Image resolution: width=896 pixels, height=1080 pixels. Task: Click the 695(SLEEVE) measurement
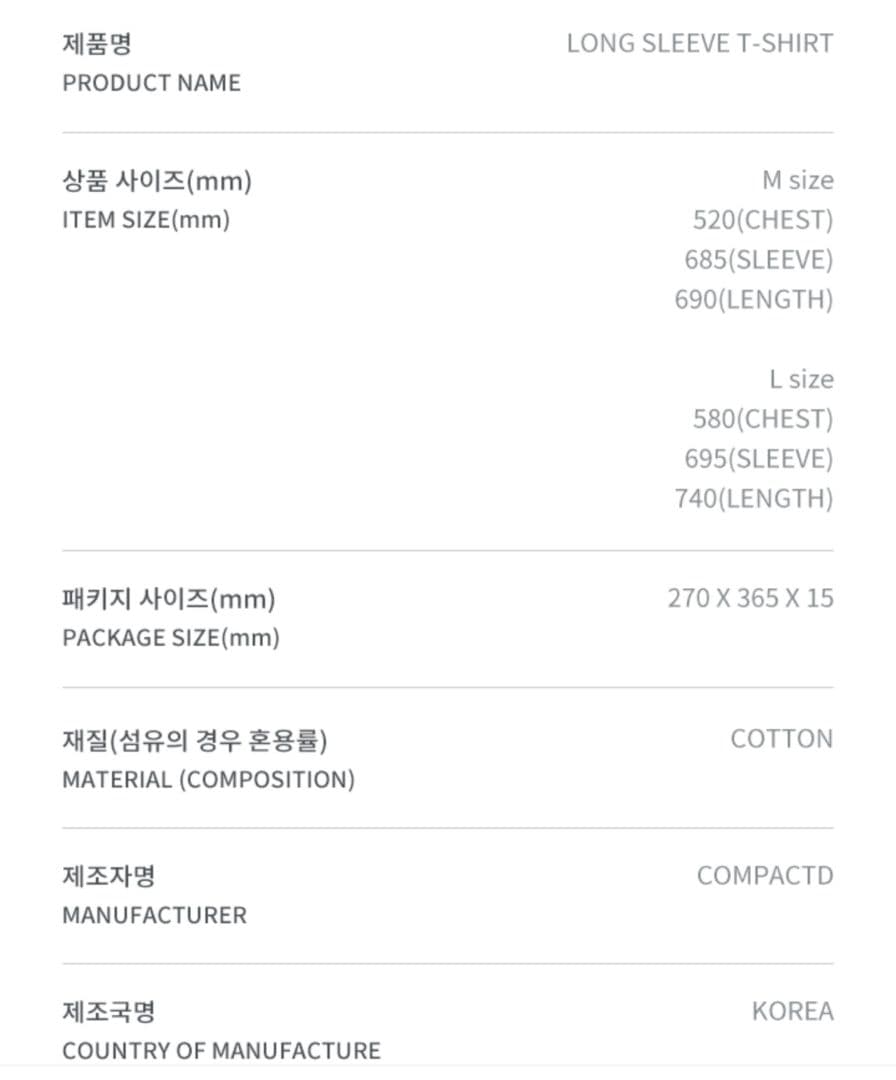(758, 459)
